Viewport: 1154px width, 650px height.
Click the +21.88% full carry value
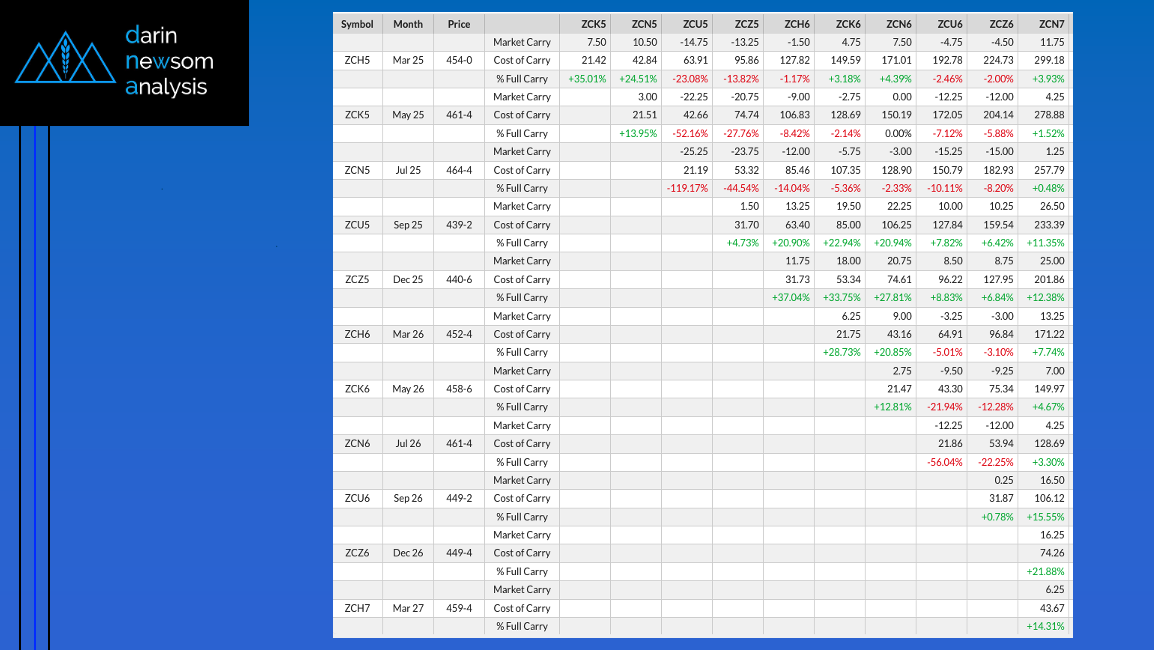click(1046, 571)
